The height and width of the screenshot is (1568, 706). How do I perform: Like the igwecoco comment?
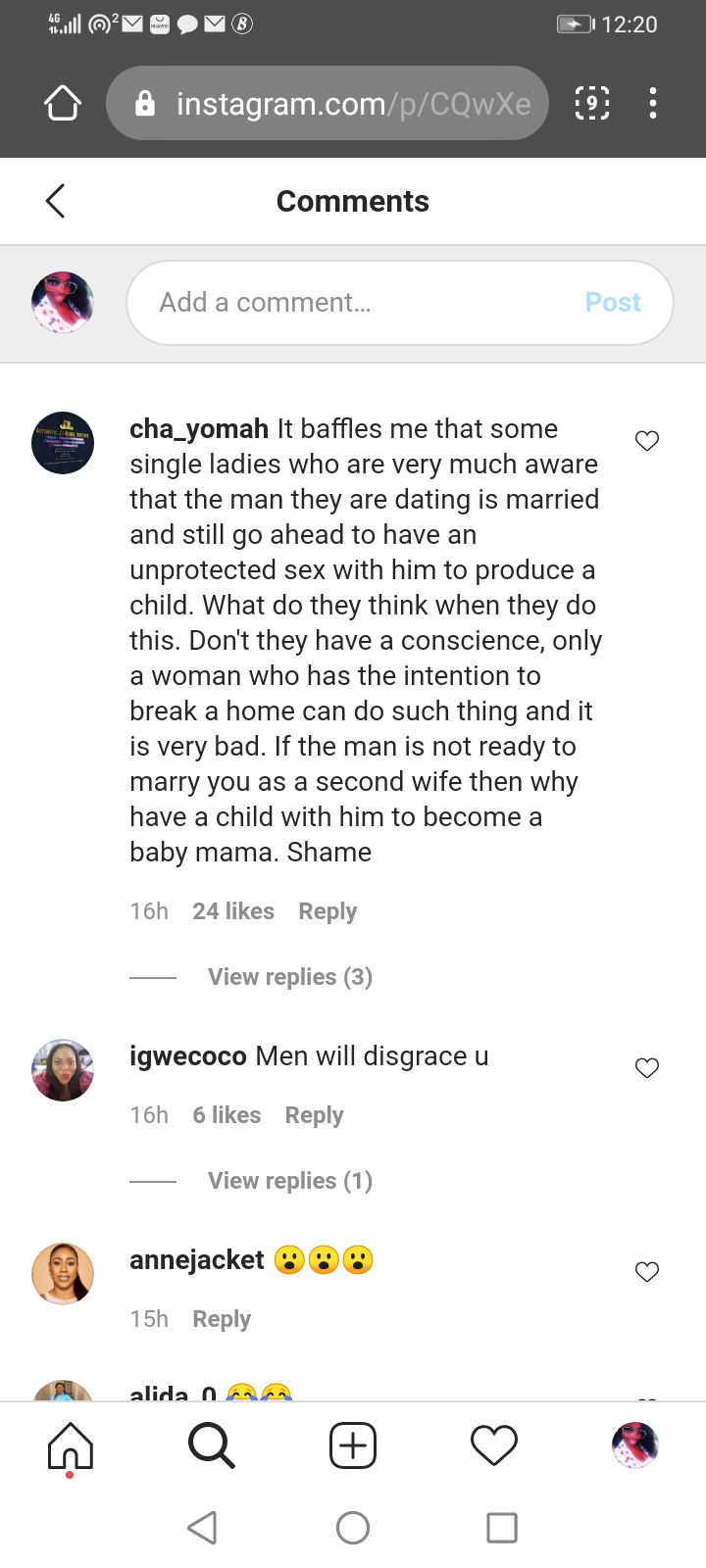[x=647, y=1068]
